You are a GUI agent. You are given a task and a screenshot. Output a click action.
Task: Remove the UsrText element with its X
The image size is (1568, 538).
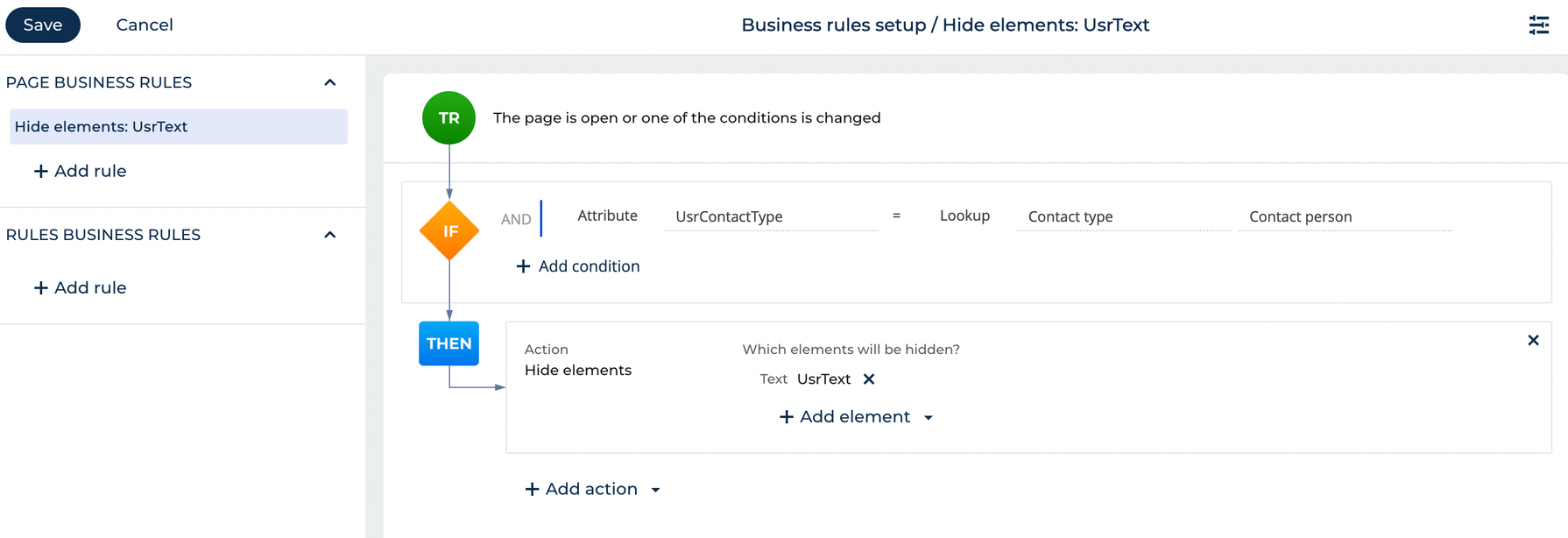[x=869, y=379]
